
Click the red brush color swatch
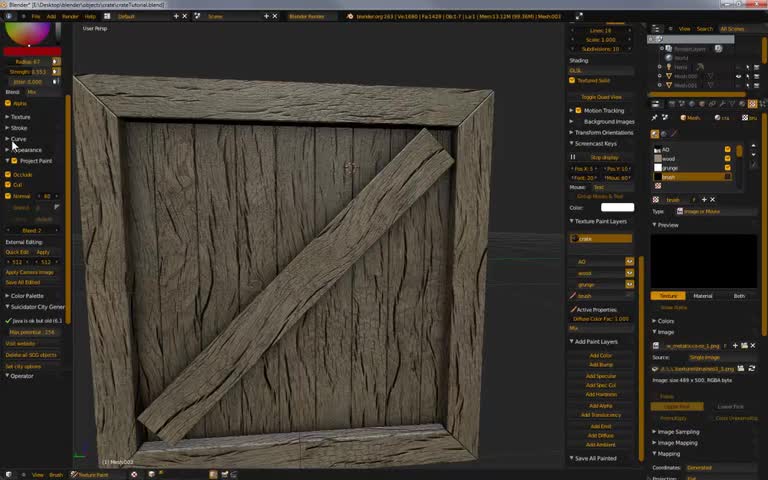point(32,51)
